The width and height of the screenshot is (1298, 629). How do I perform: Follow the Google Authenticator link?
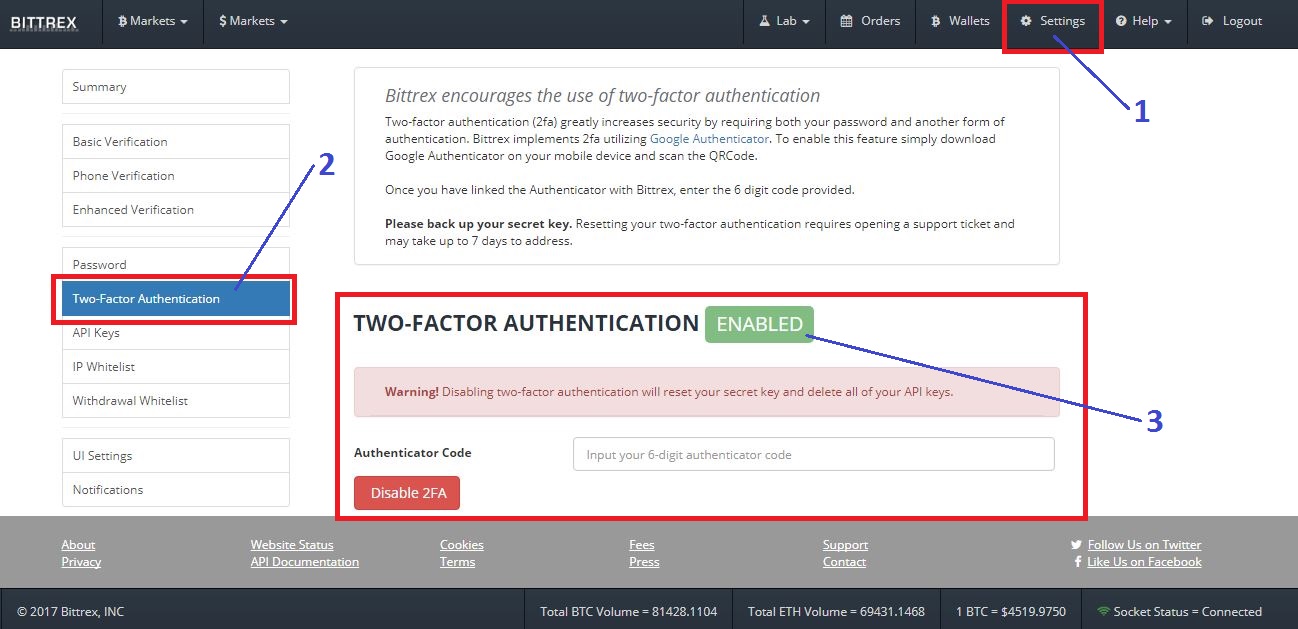click(x=709, y=139)
